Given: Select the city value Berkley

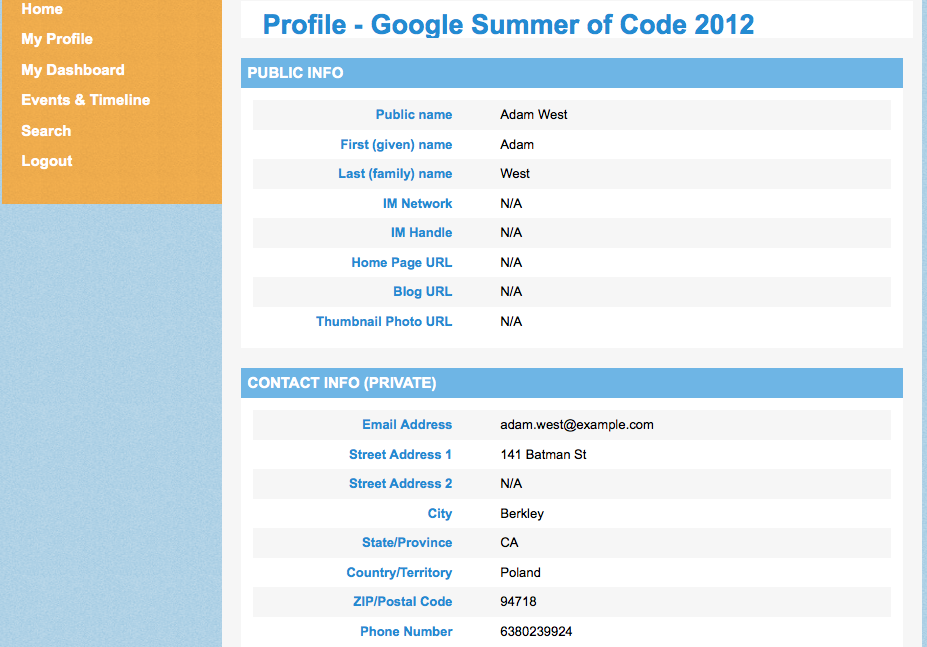Looking at the screenshot, I should point(522,513).
